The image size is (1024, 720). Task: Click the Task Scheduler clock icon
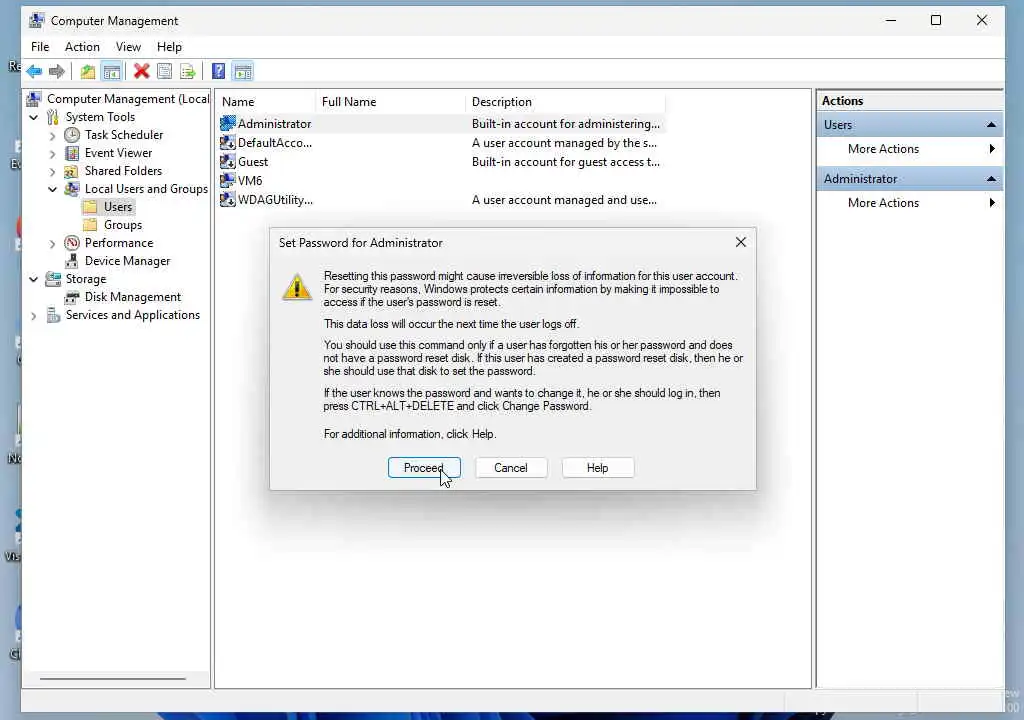(72, 135)
